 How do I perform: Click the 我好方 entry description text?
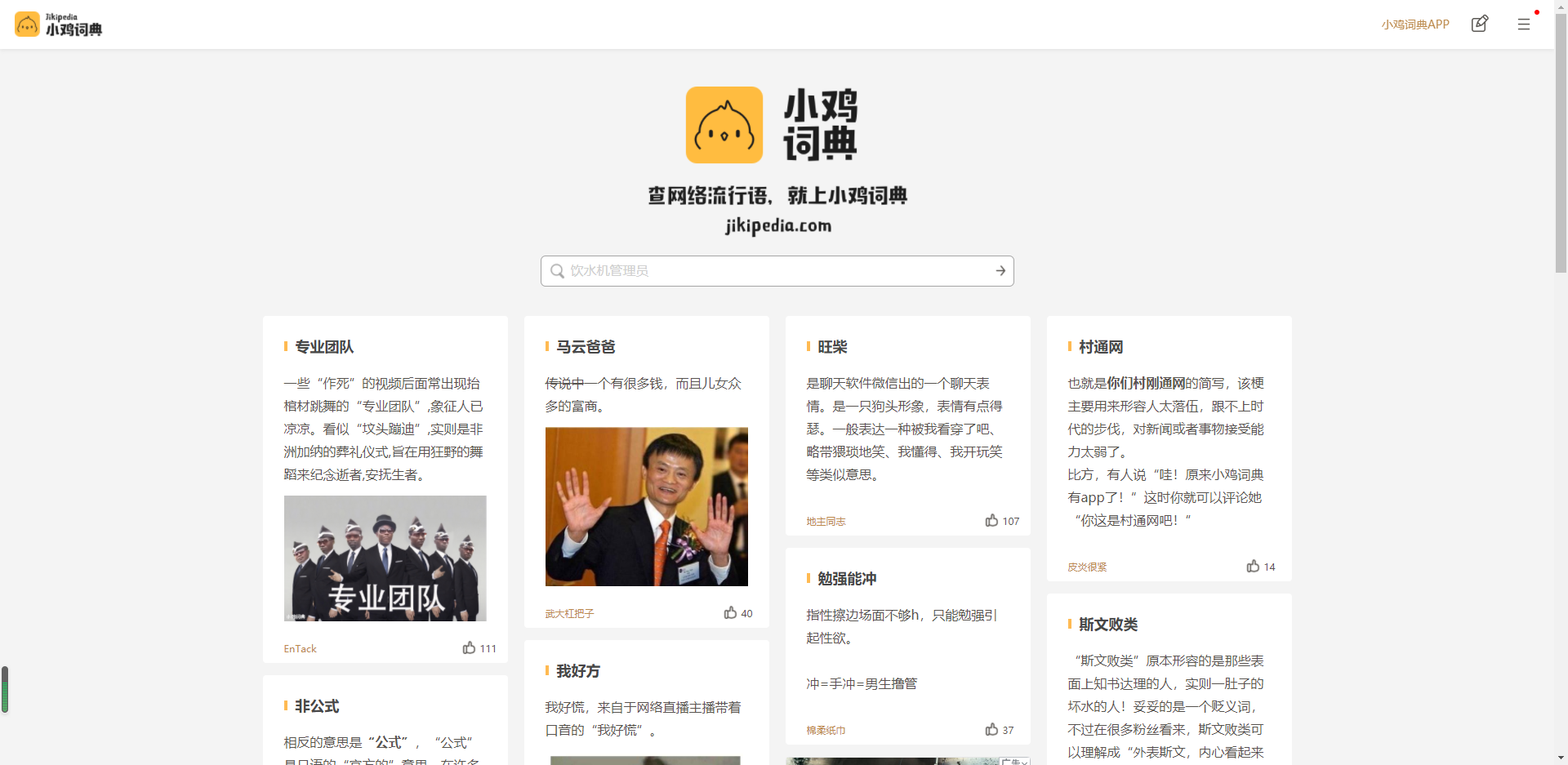(x=644, y=719)
